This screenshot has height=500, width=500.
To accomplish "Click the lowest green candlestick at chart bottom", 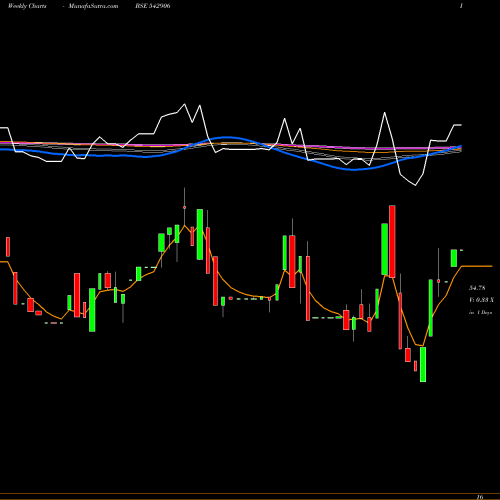I will tap(423, 364).
